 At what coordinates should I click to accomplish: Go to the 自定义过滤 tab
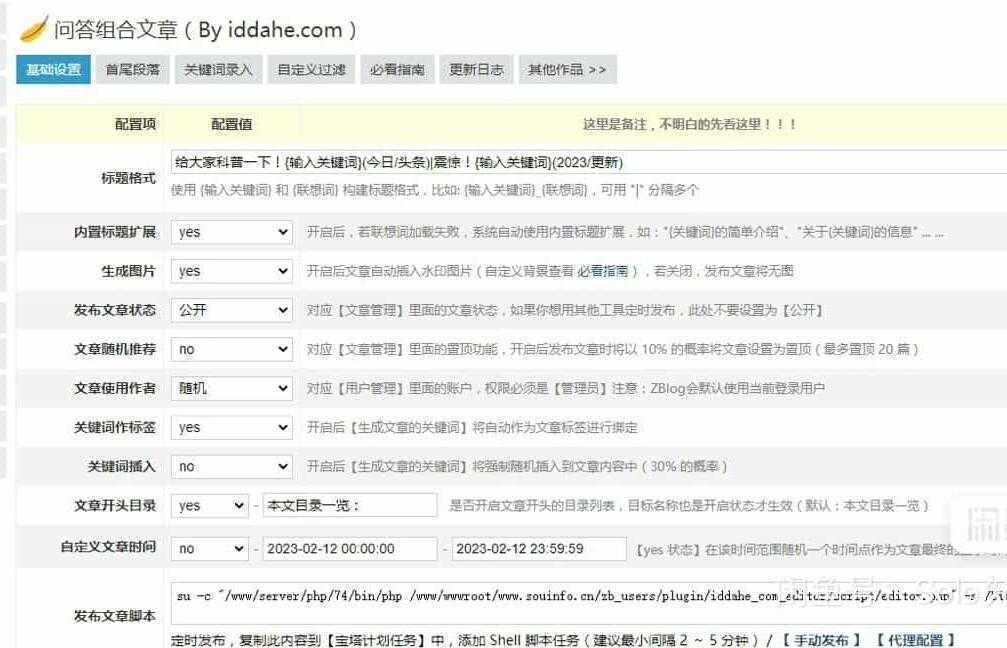coord(311,69)
